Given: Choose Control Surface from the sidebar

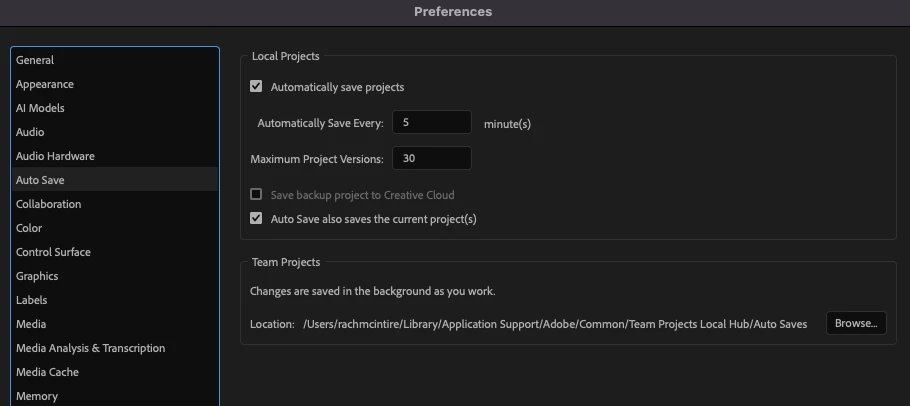Looking at the screenshot, I should tap(53, 252).
